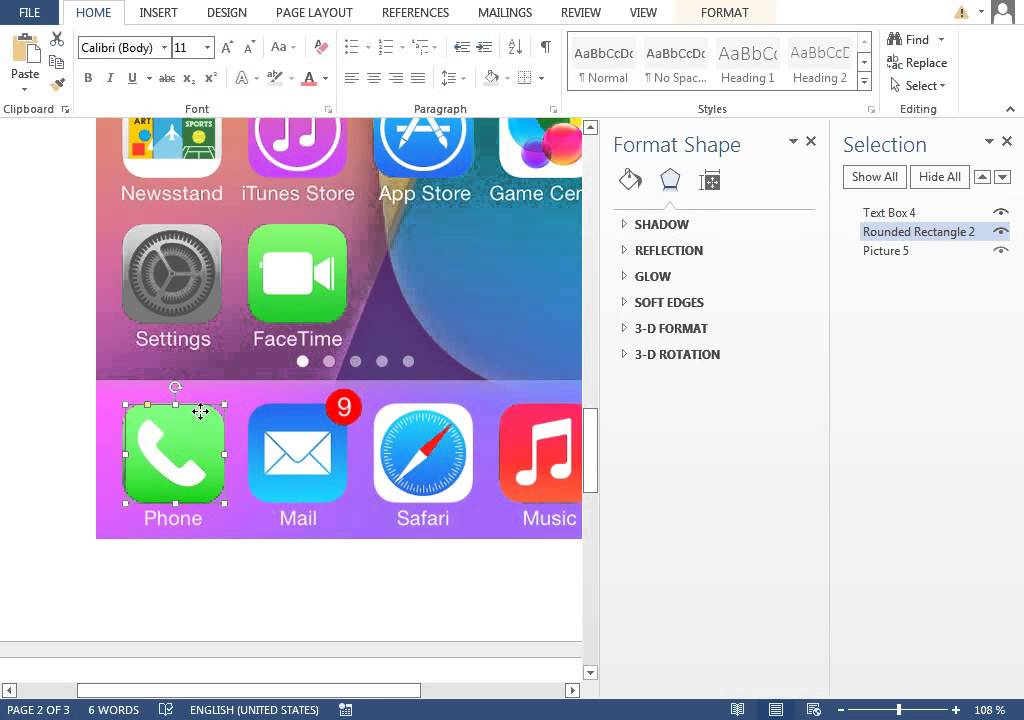The width and height of the screenshot is (1024, 720).
Task: Open the MAILINGS tab
Action: click(x=504, y=12)
